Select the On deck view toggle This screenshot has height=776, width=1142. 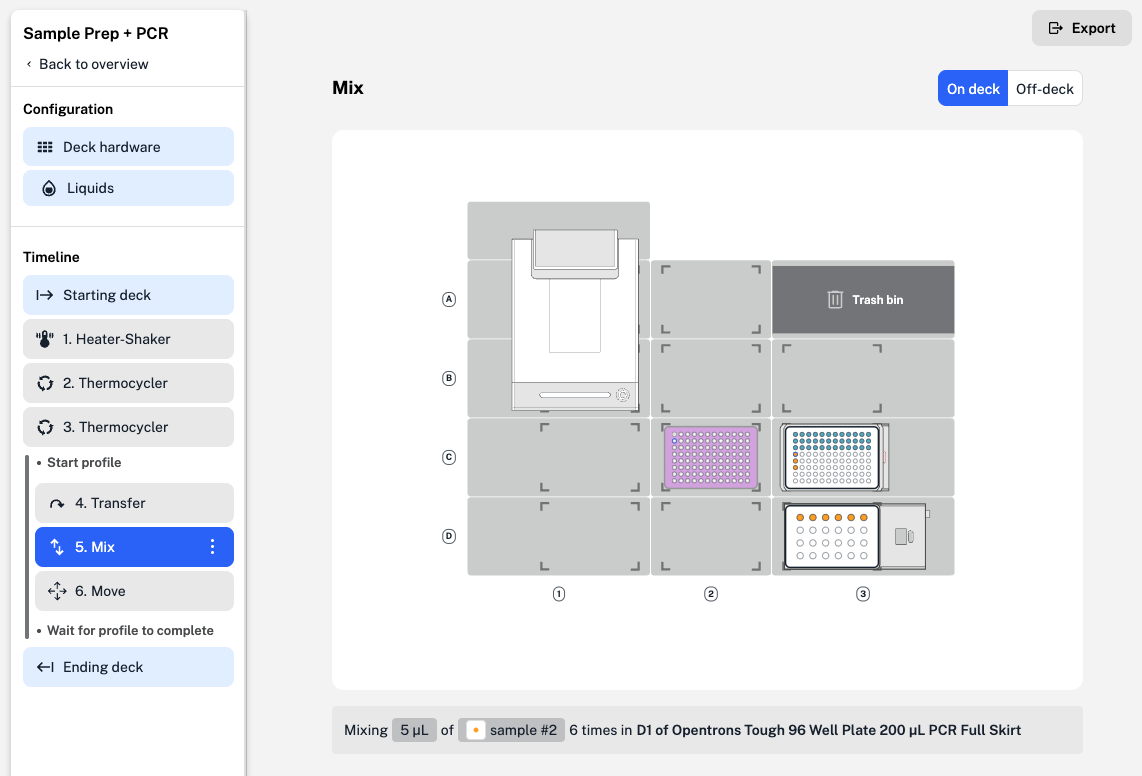point(973,89)
